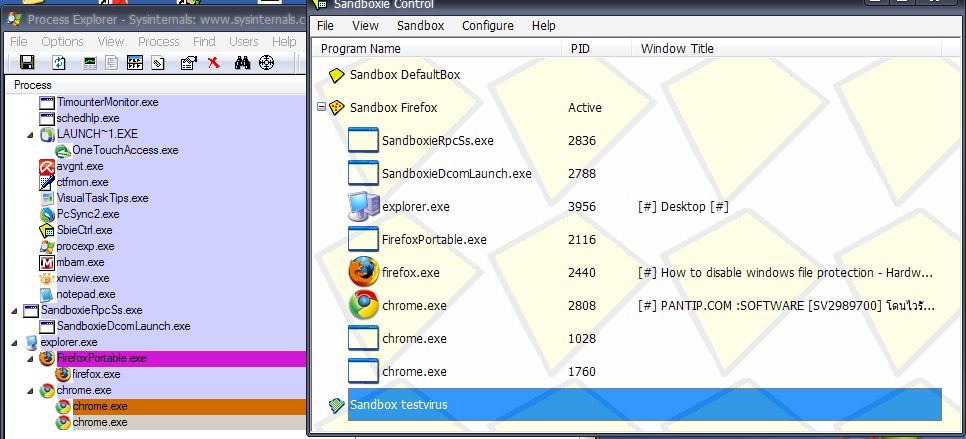Click the computer icon beside explorer.exe PID 3956
Screen dimensions: 966x439
[x=363, y=206]
